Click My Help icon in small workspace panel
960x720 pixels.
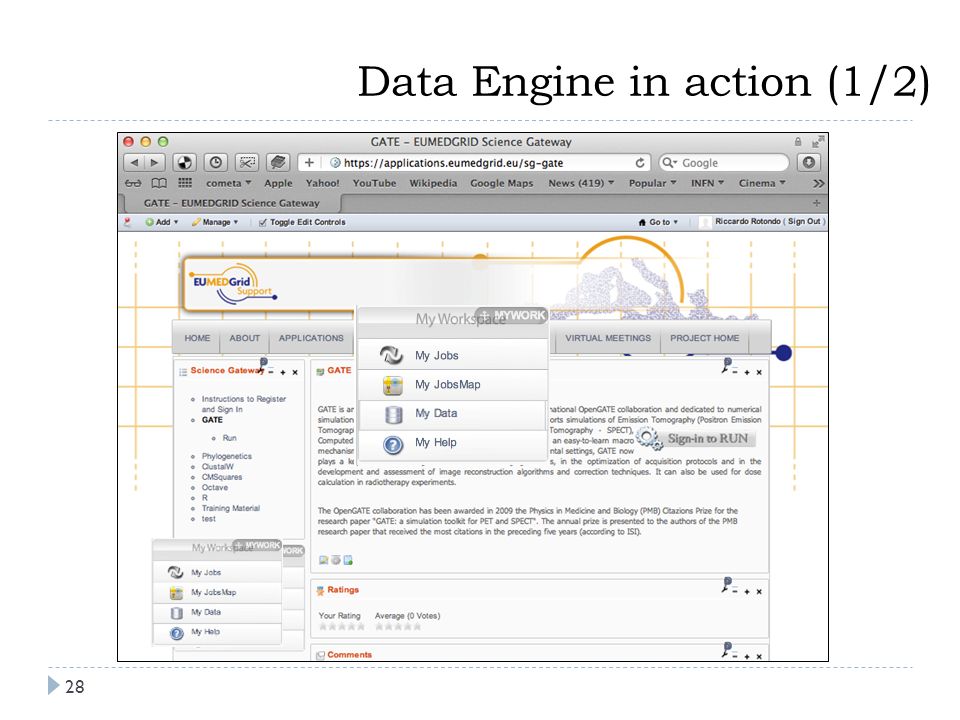[x=176, y=633]
